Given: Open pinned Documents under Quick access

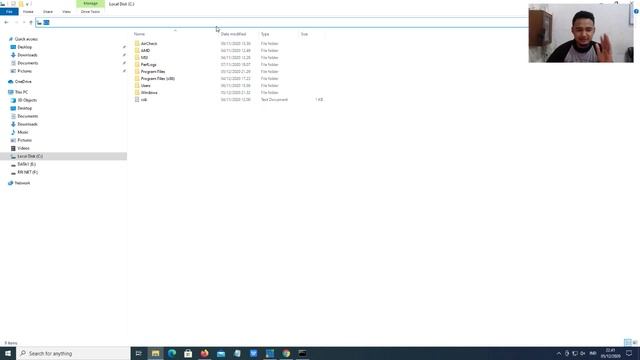Looking at the screenshot, I should click(x=28, y=63).
